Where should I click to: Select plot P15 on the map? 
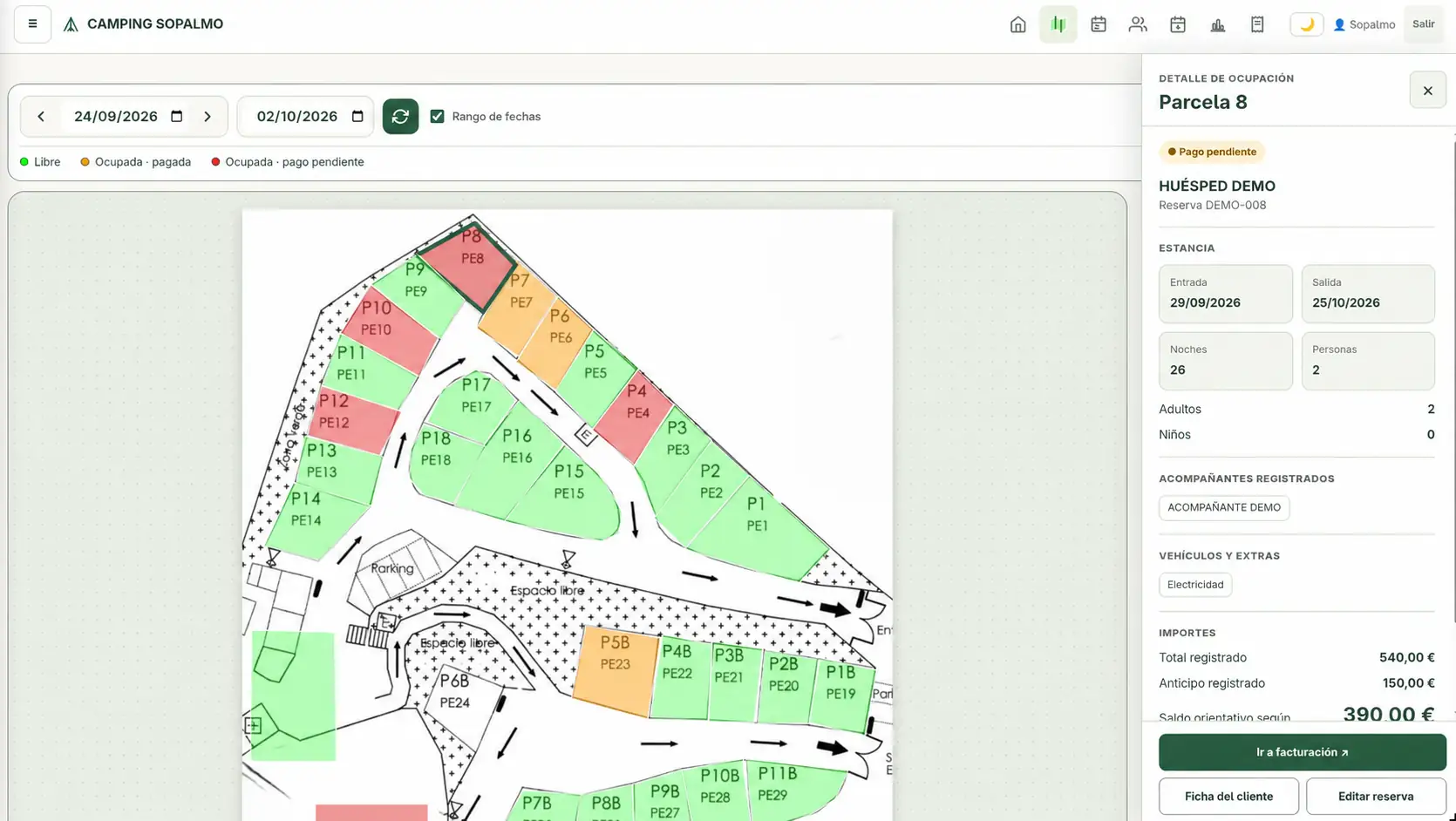point(565,494)
